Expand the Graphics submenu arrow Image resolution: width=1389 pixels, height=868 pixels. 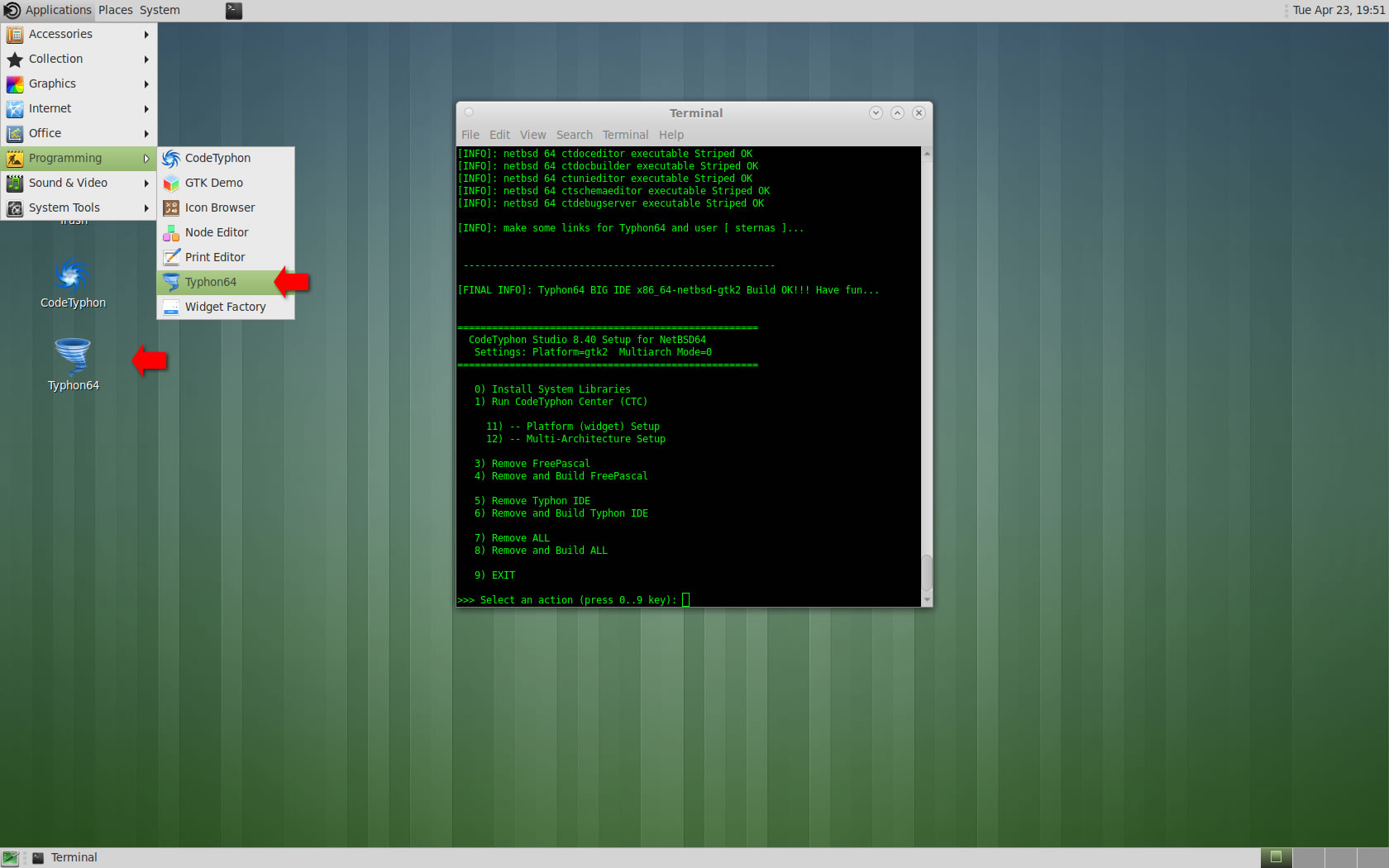tap(146, 83)
